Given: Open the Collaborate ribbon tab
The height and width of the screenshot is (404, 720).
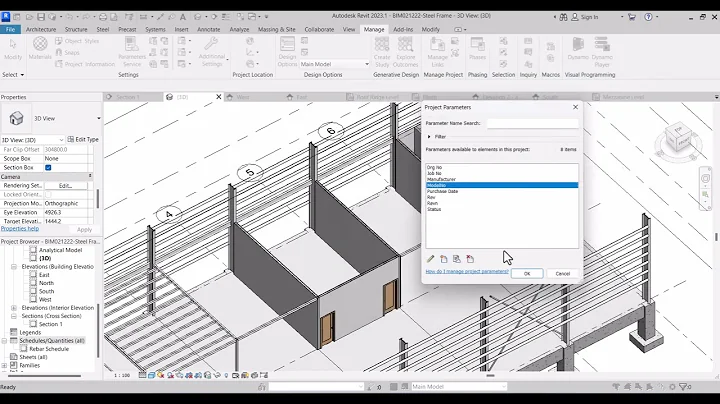Looking at the screenshot, I should click(319, 29).
